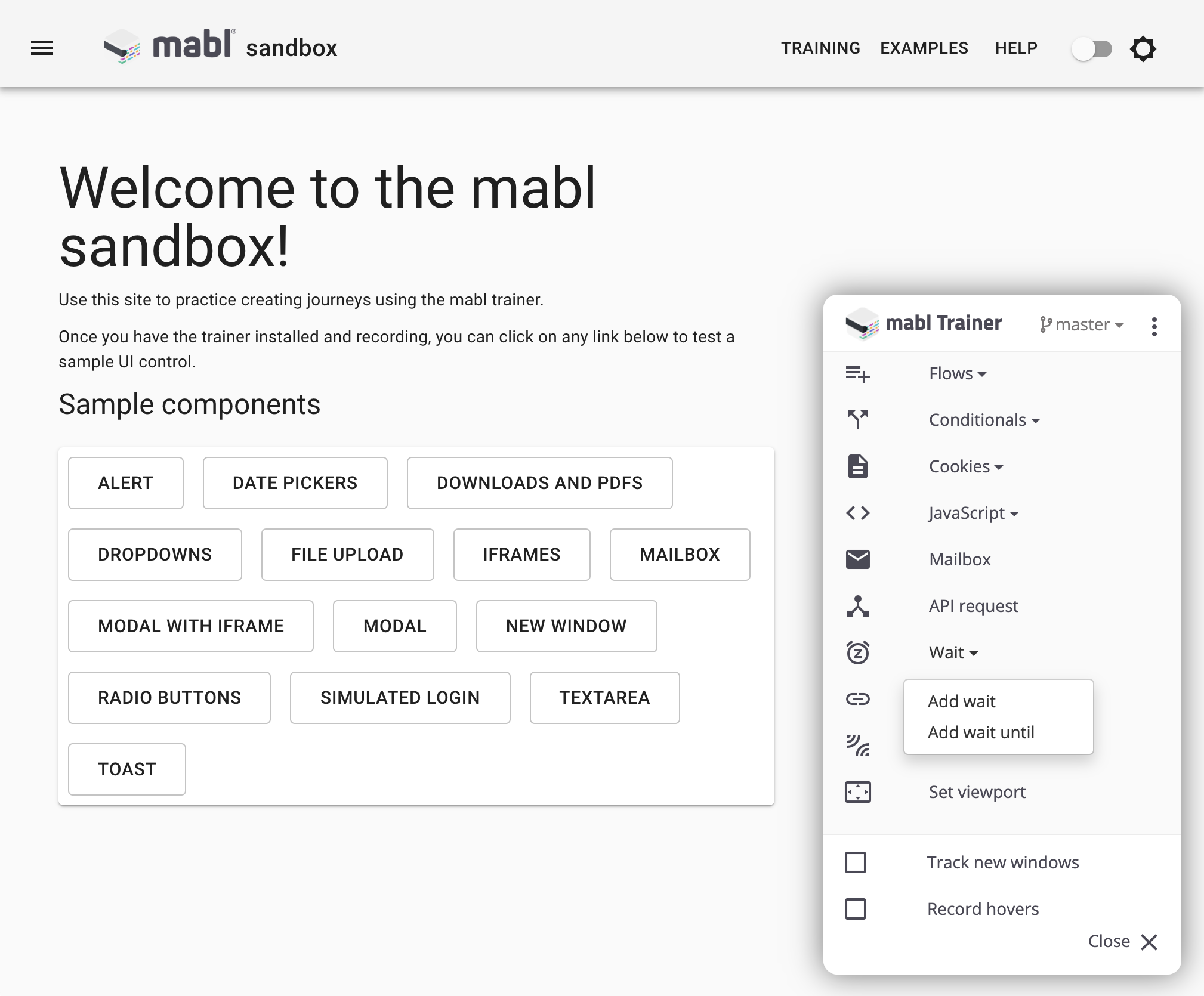This screenshot has width=1204, height=996.
Task: Click the Cookies document icon
Action: pos(858,466)
